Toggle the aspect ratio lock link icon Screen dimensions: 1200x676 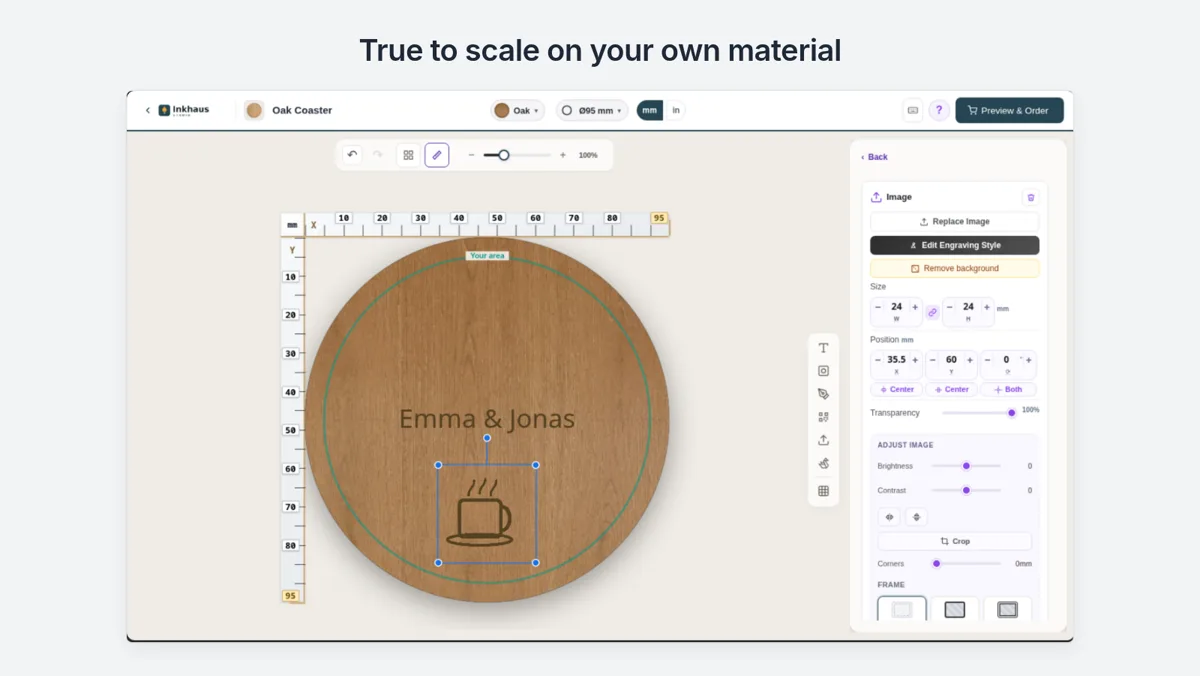(932, 312)
